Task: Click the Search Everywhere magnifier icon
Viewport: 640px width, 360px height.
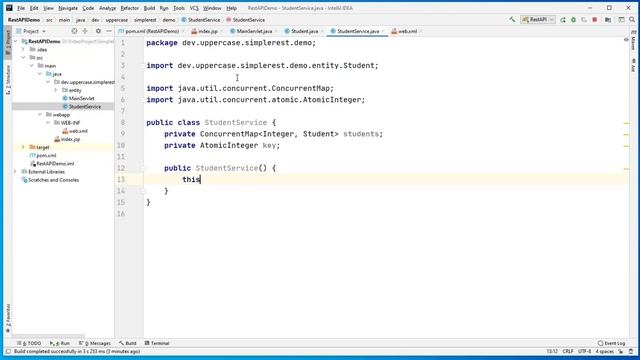Action: tap(632, 20)
